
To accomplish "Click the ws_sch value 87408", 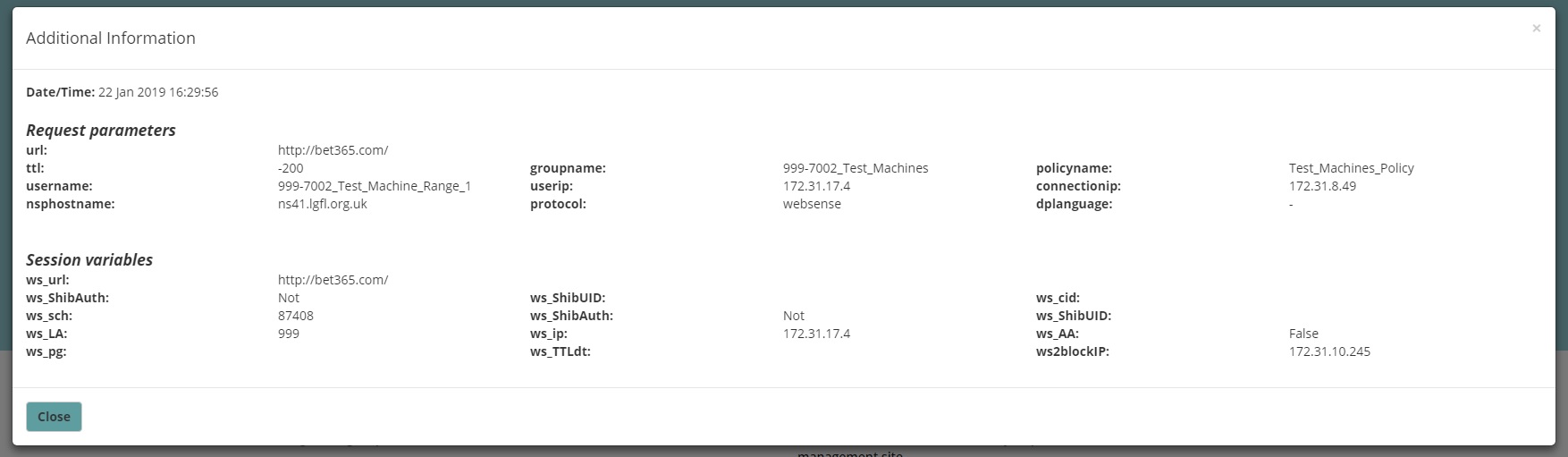I will 296,316.
